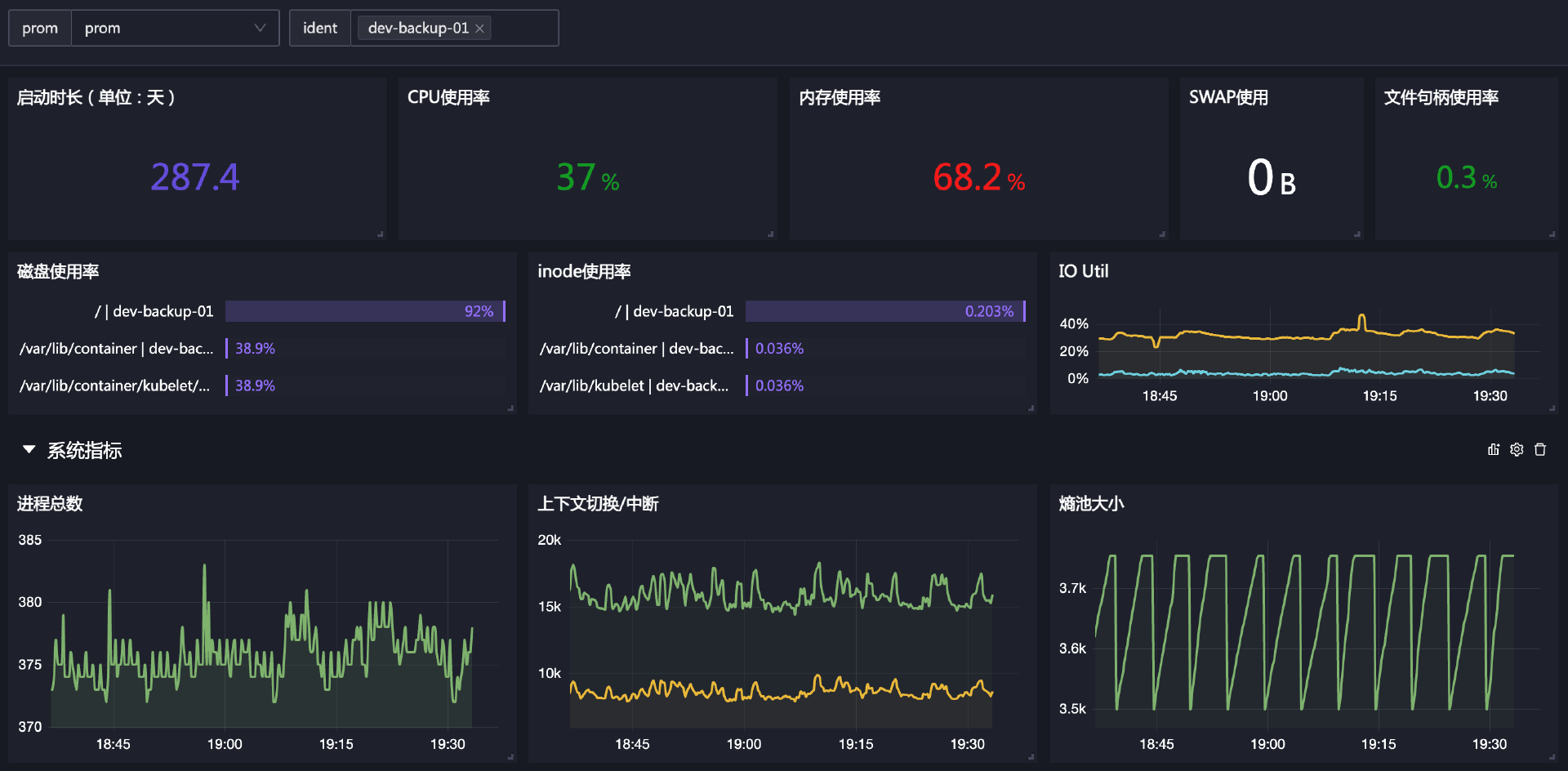Click the 19:00 tick on 进程总数 chart
Viewport: 1568px width, 771px height.
225,744
